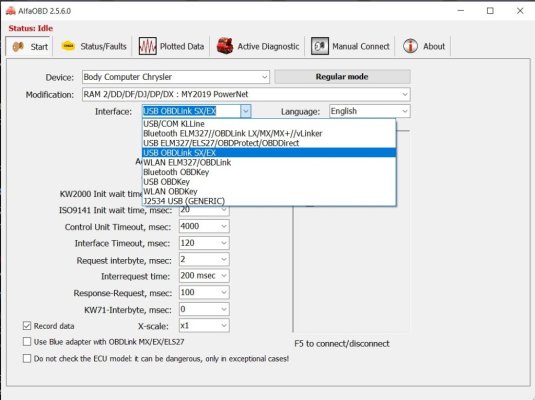535x400 pixels.
Task: Click the yellow Status/Faults engine icon
Action: coord(68,46)
